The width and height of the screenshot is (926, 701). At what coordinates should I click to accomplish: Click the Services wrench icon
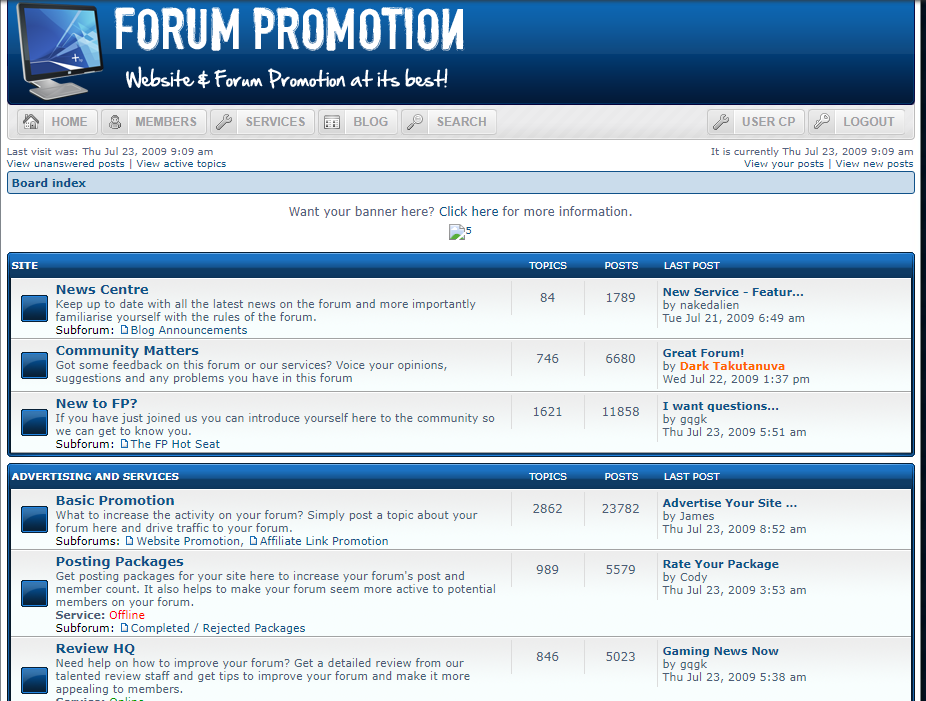(224, 122)
